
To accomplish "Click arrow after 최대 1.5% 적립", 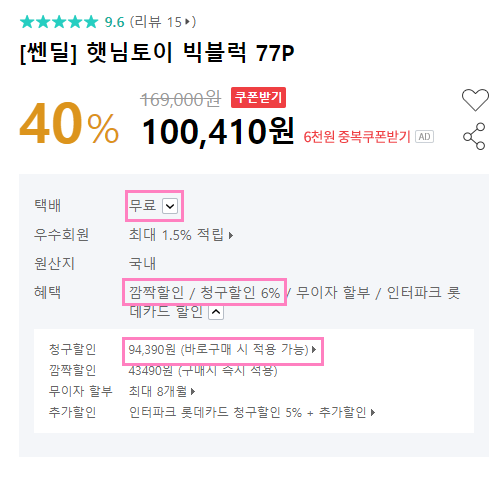I will click(x=231, y=236).
